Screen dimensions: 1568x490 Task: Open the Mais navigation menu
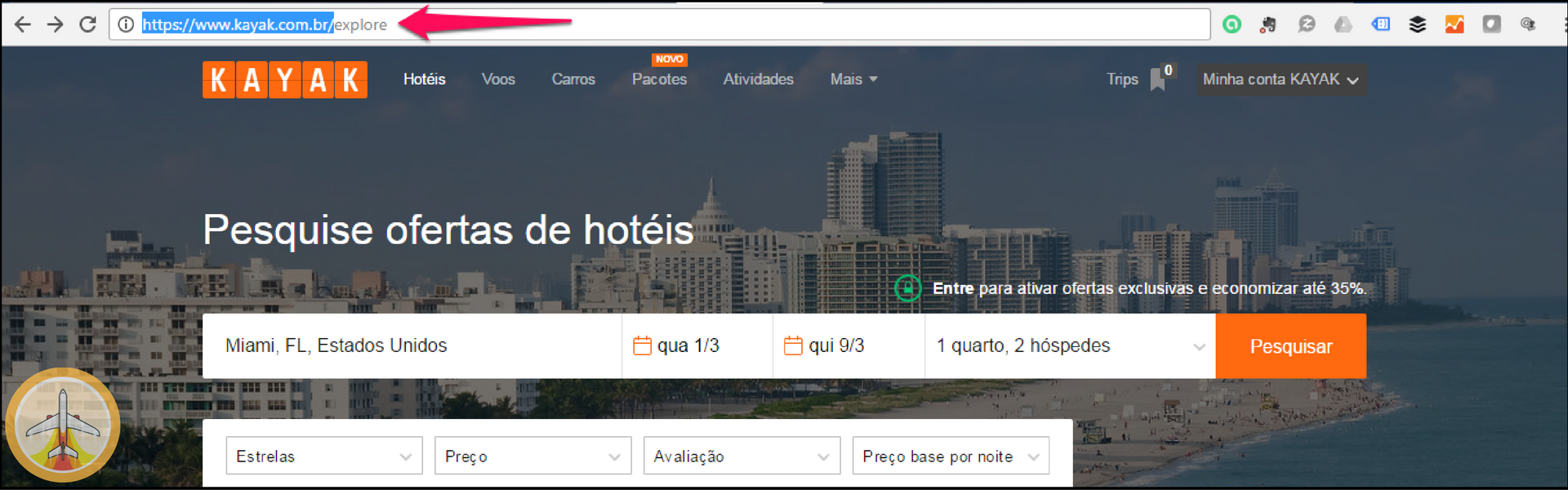853,79
